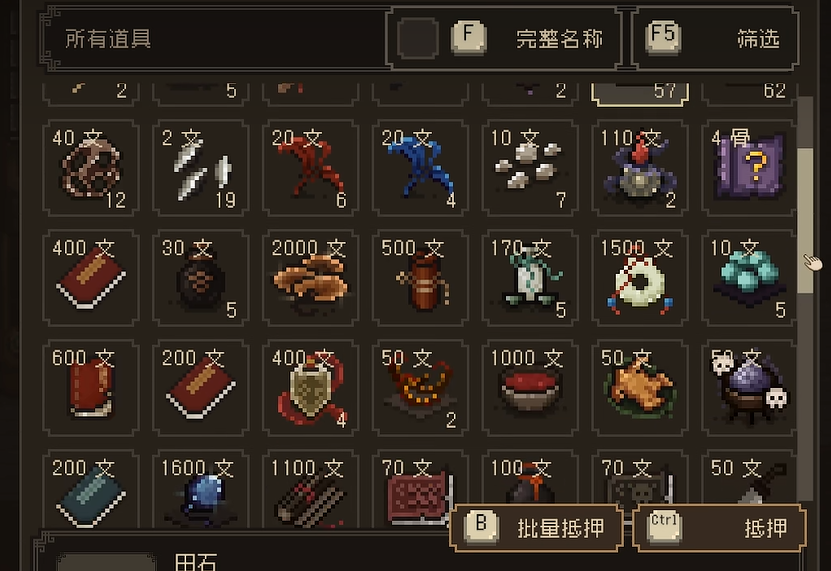Select the mushroom cluster priced 2000文
The height and width of the screenshot is (571, 831).
coord(311,278)
